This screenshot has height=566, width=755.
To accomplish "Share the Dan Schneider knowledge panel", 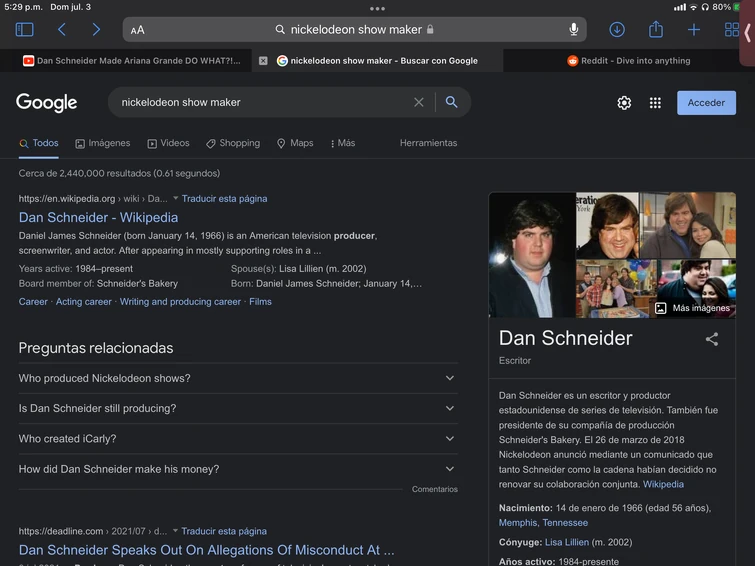I will [x=712, y=339].
